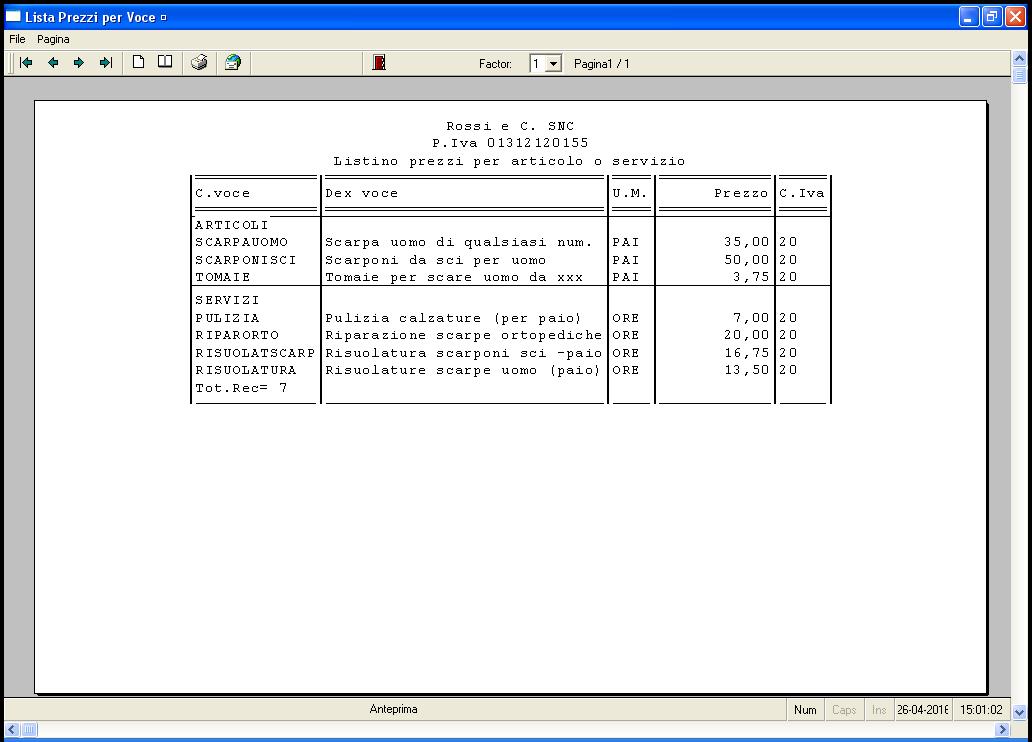Click the U.M. column header

(x=630, y=194)
